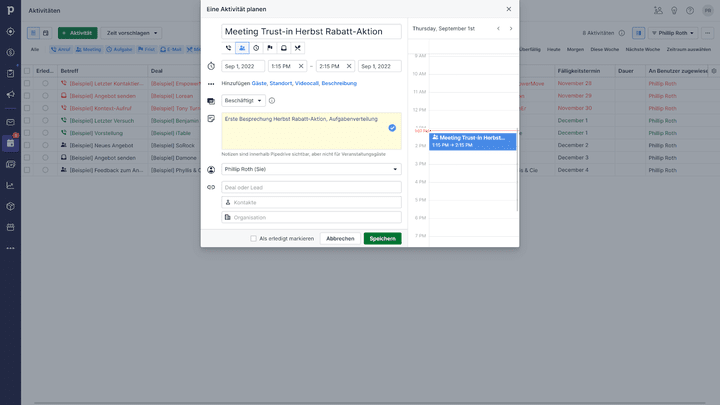Filter activities by Anruf
The height and width of the screenshot is (405, 720).
point(60,49)
